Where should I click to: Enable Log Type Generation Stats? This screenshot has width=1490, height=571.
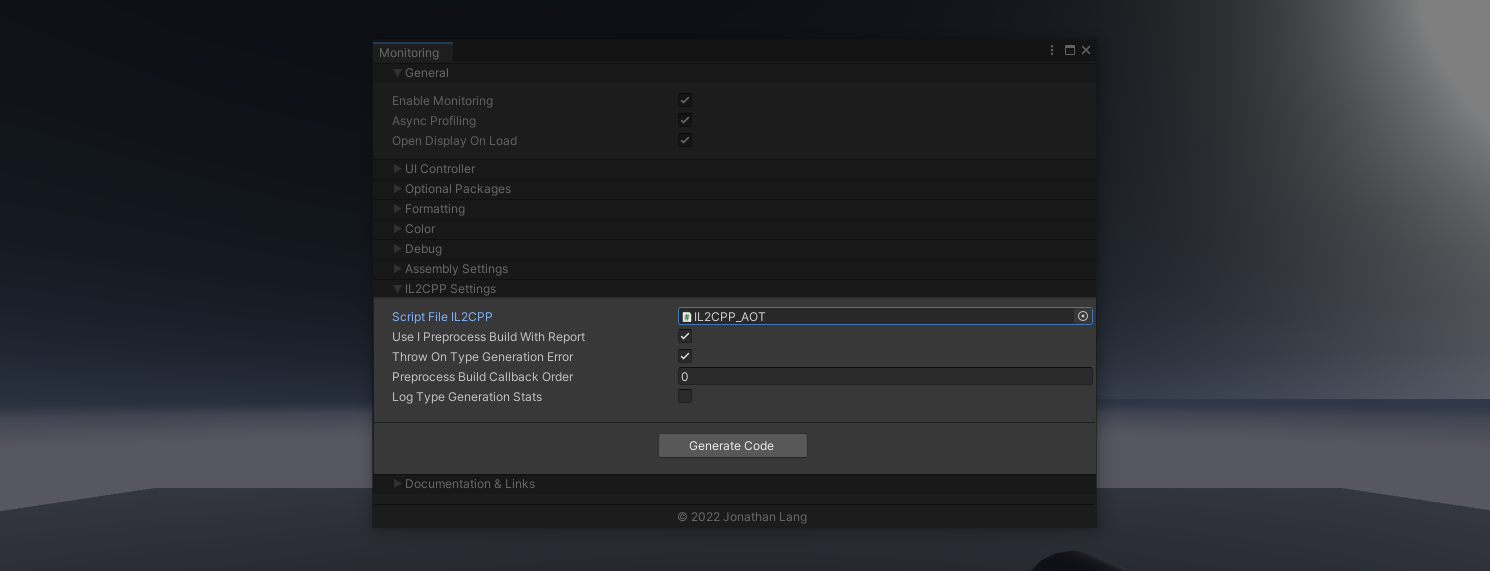(685, 396)
